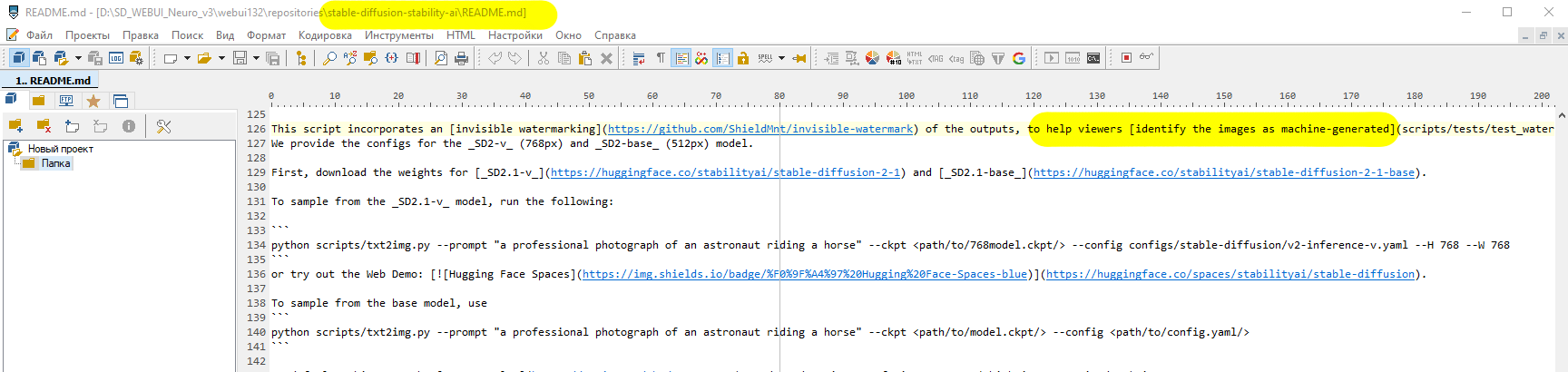Open Print preview

[x=440, y=58]
